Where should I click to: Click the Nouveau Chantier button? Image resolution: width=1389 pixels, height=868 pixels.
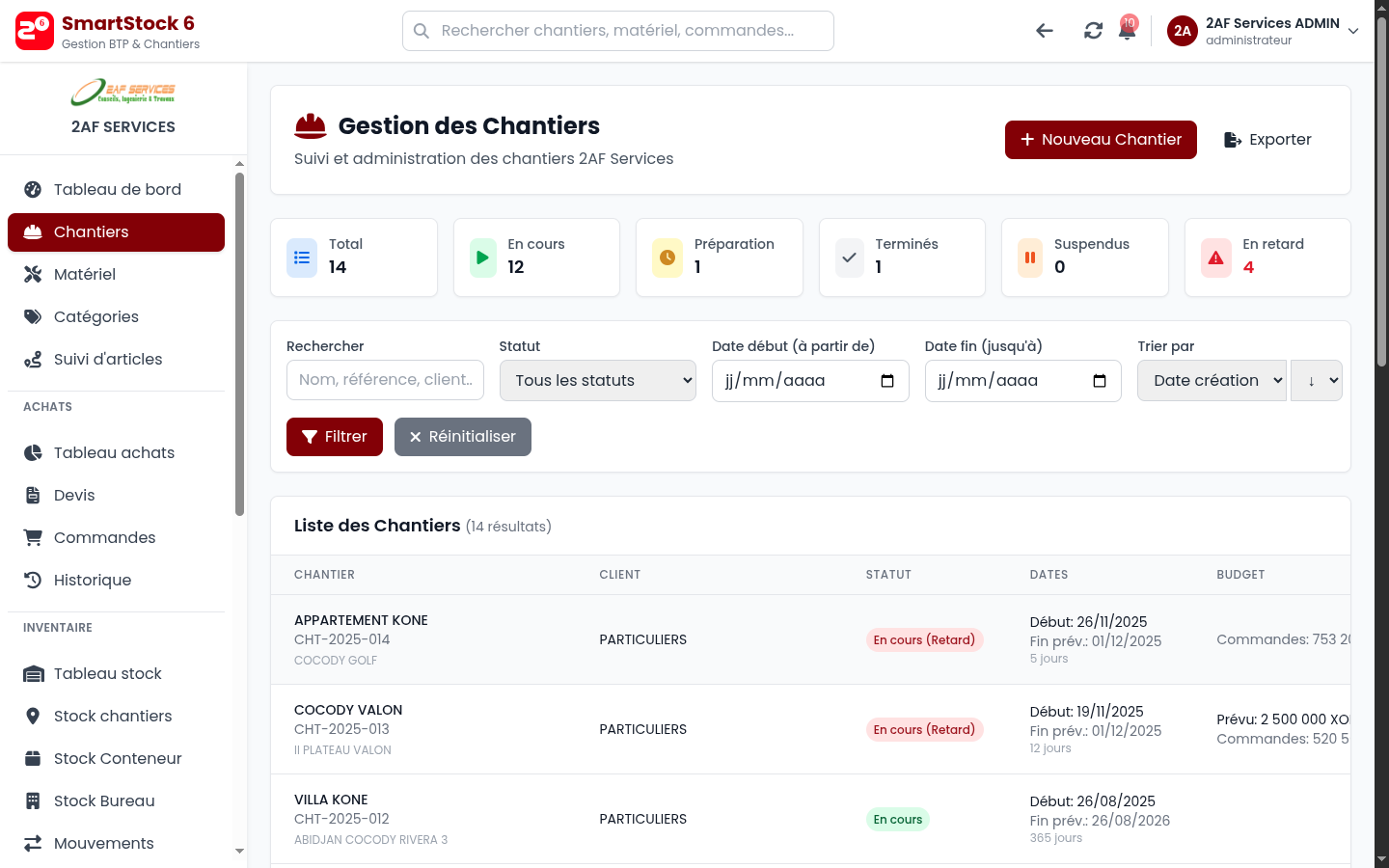click(1101, 140)
